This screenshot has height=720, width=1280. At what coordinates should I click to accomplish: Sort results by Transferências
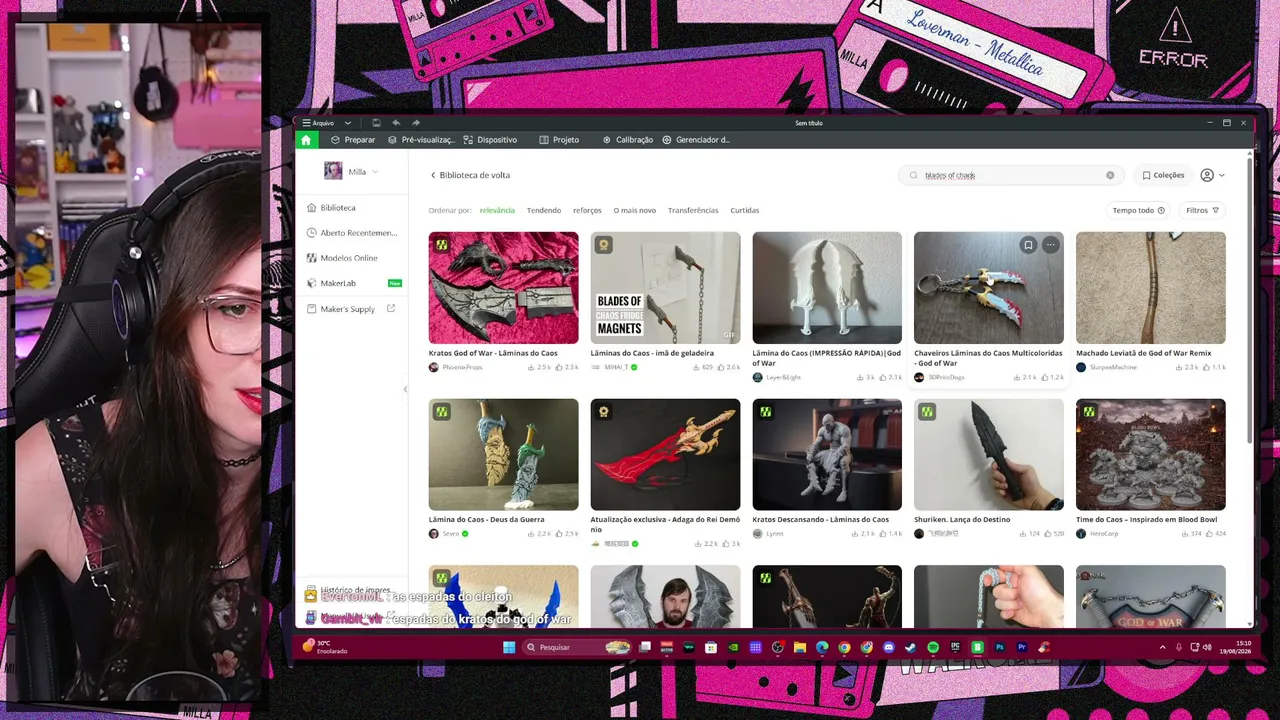click(693, 210)
